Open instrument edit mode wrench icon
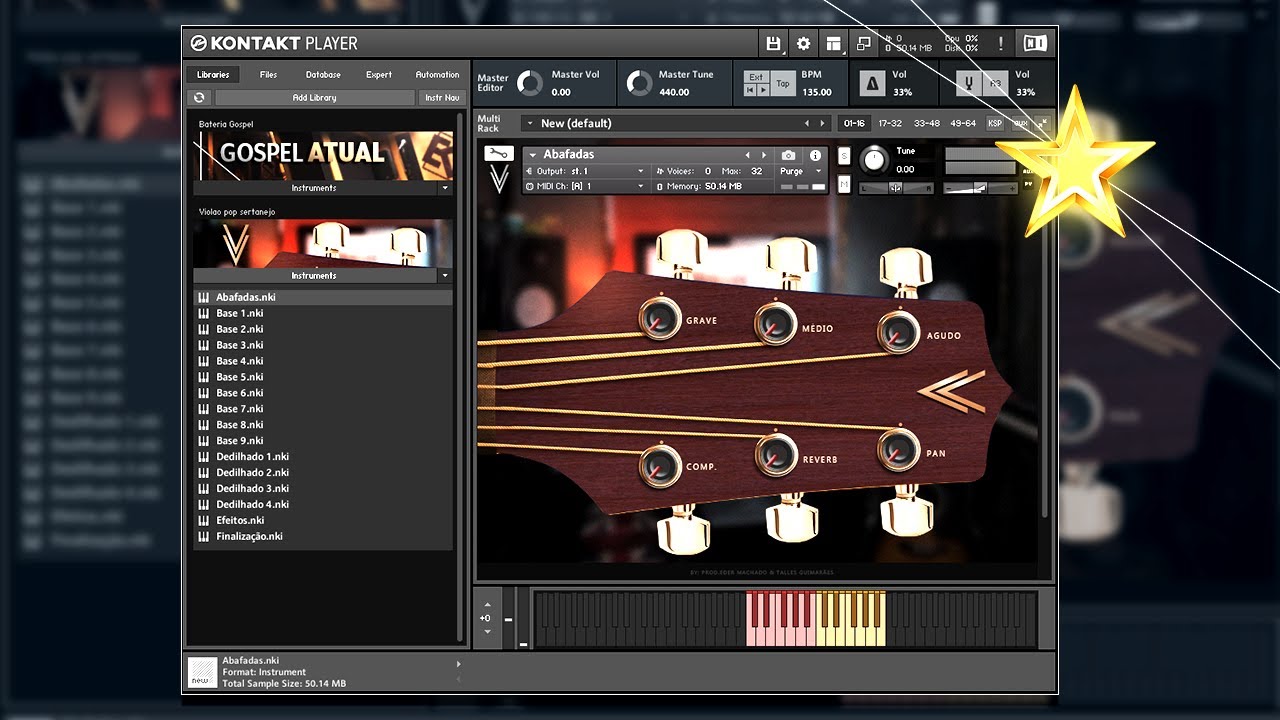Screen dimensions: 1280x720 tap(498, 153)
